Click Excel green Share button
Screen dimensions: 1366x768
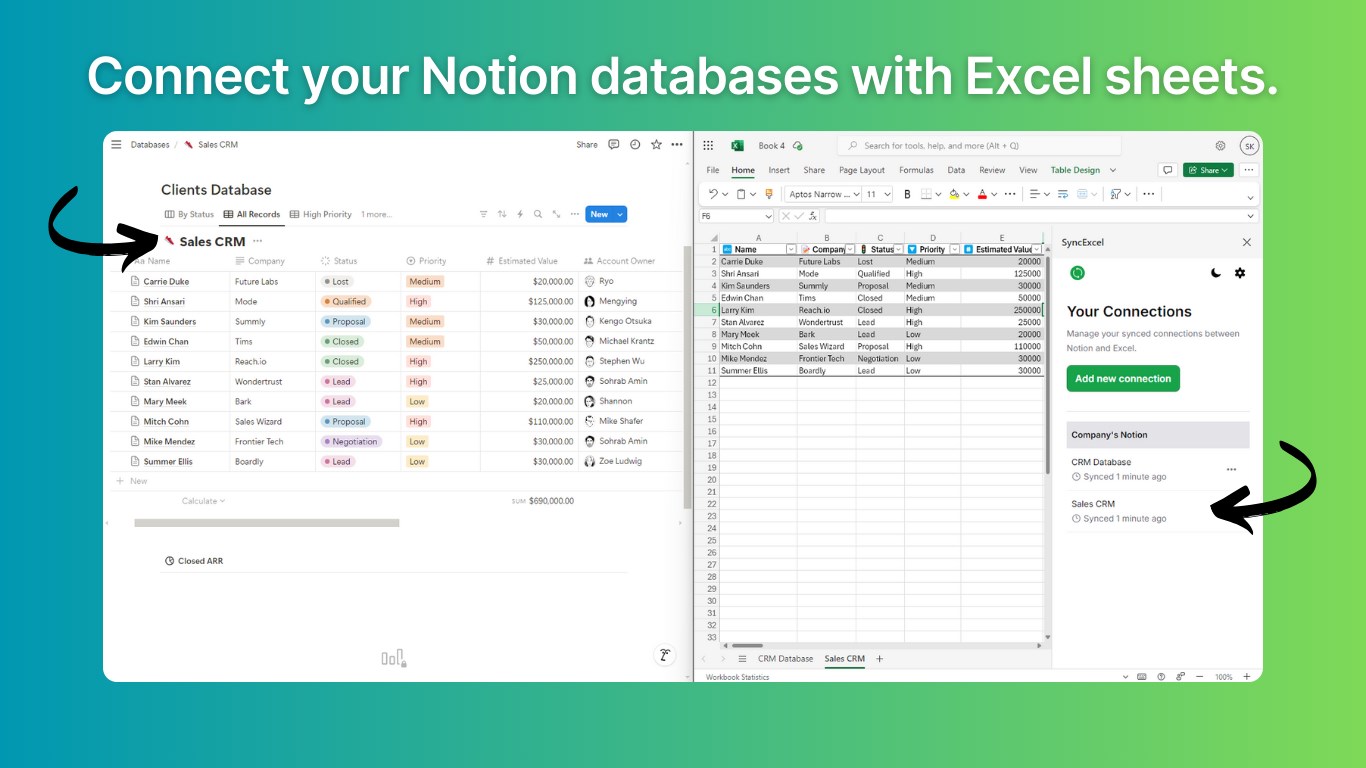[1208, 170]
